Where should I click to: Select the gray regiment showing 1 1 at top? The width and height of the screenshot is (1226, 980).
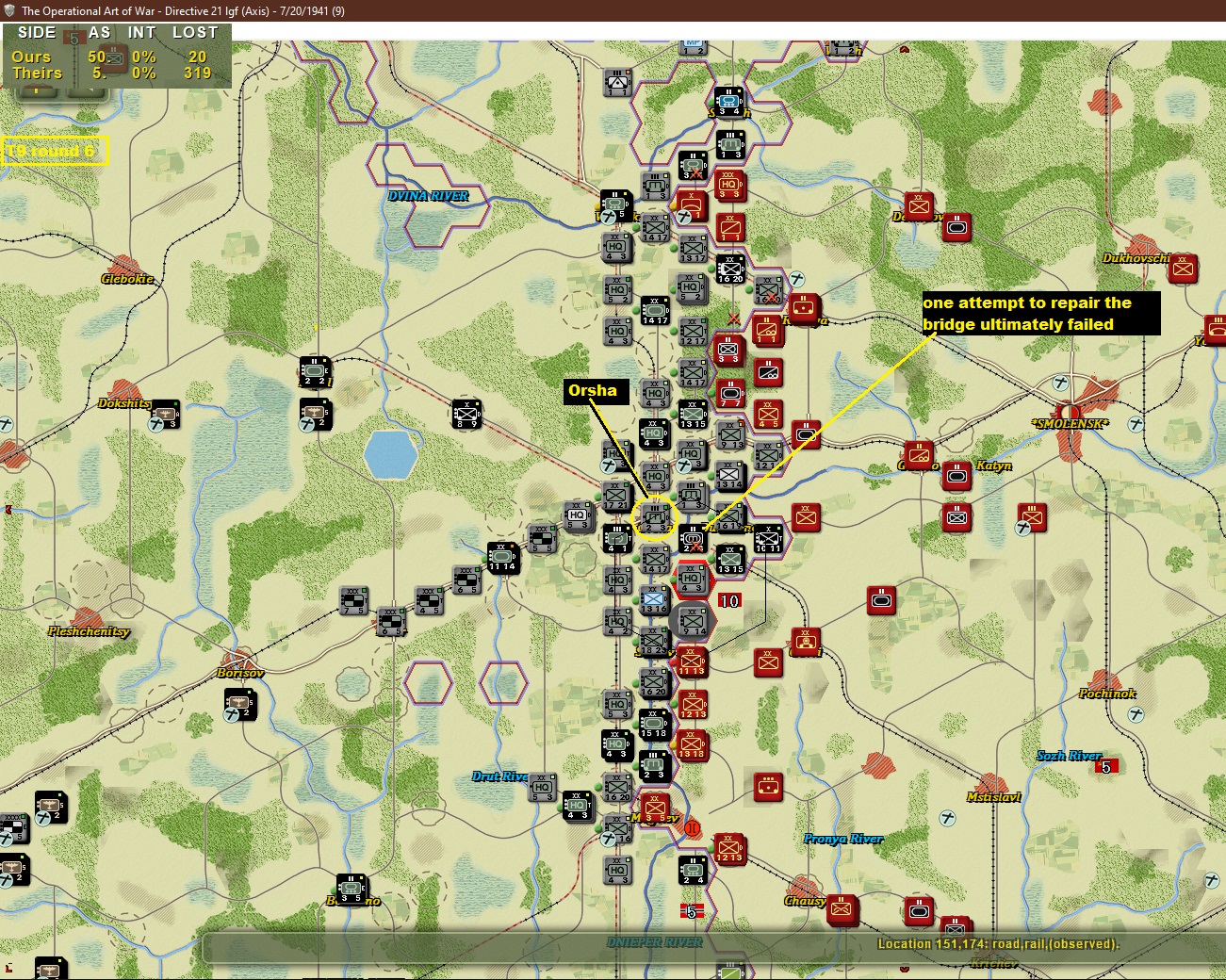(x=617, y=83)
